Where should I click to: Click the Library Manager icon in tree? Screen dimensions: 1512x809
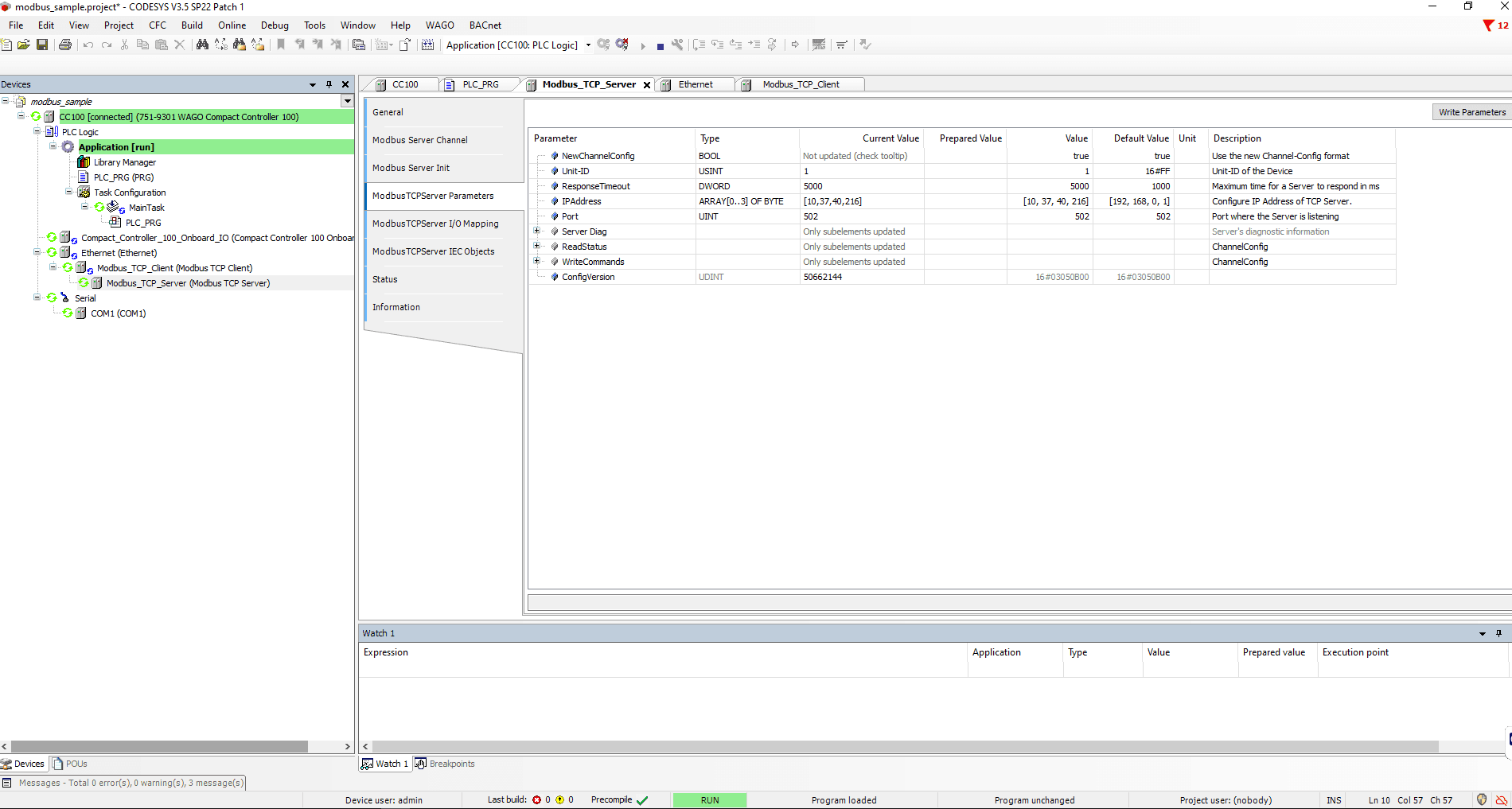pyautogui.click(x=84, y=162)
